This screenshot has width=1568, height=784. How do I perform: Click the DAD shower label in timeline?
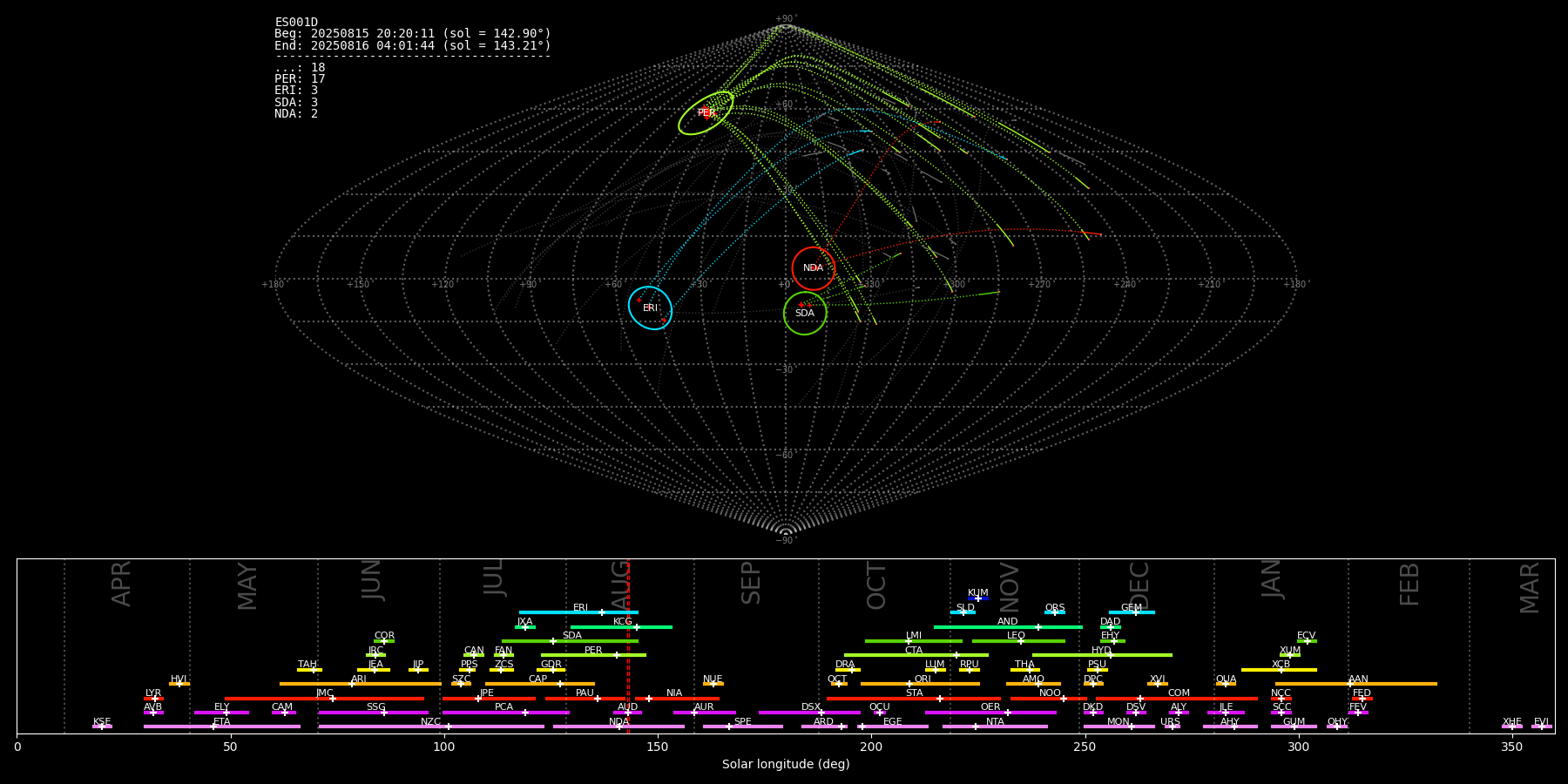click(x=1111, y=622)
